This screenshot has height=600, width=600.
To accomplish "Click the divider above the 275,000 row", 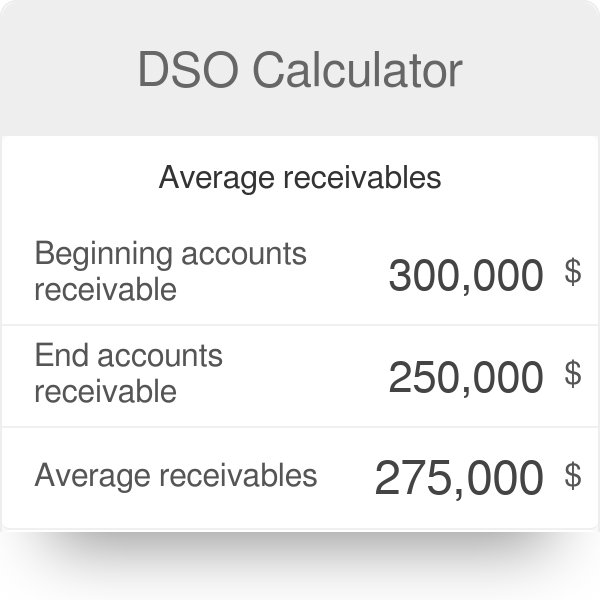I will pyautogui.click(x=300, y=427).
